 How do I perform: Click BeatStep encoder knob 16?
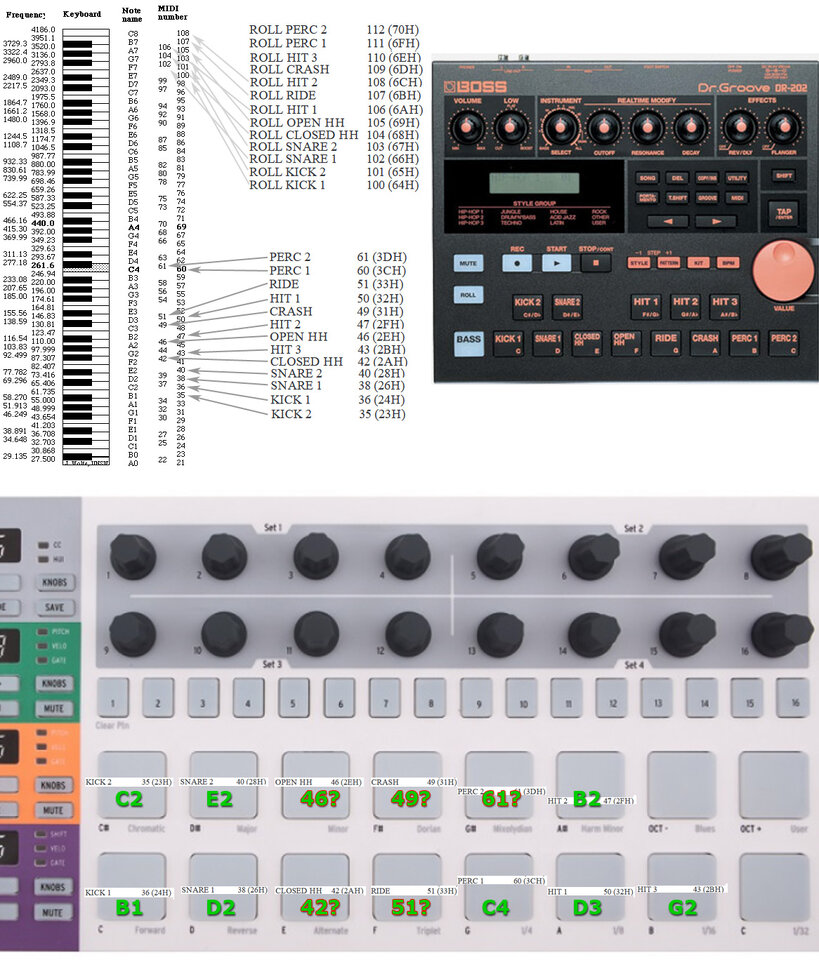click(x=783, y=632)
